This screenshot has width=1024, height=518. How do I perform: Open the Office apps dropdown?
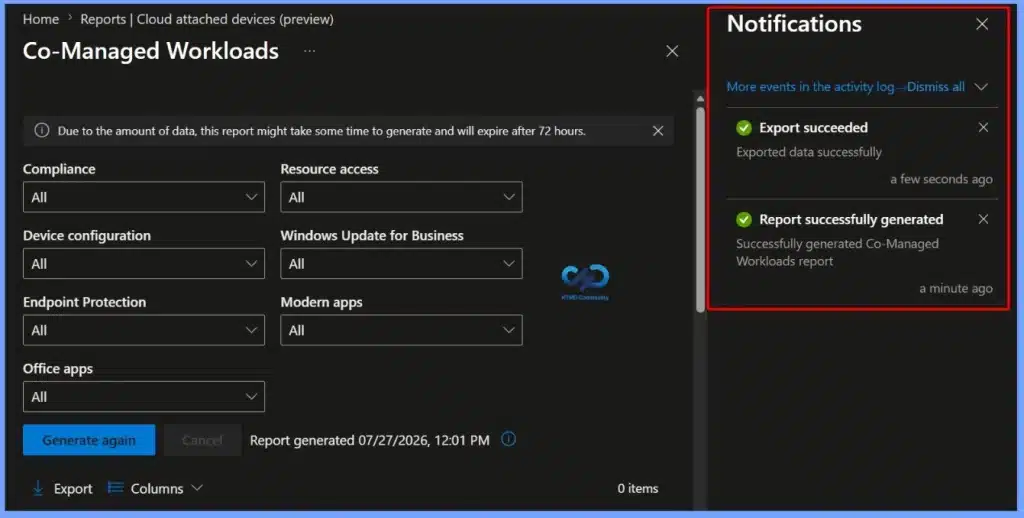point(144,397)
